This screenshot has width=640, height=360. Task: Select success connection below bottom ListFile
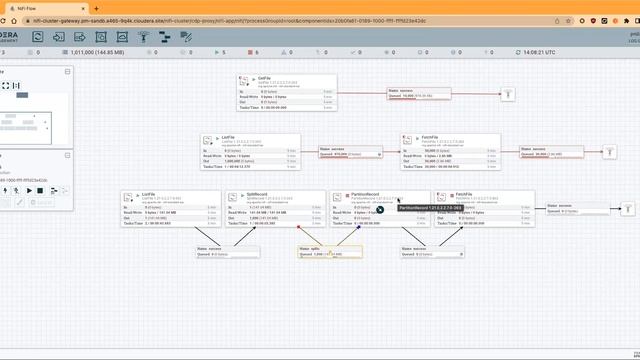point(228,251)
